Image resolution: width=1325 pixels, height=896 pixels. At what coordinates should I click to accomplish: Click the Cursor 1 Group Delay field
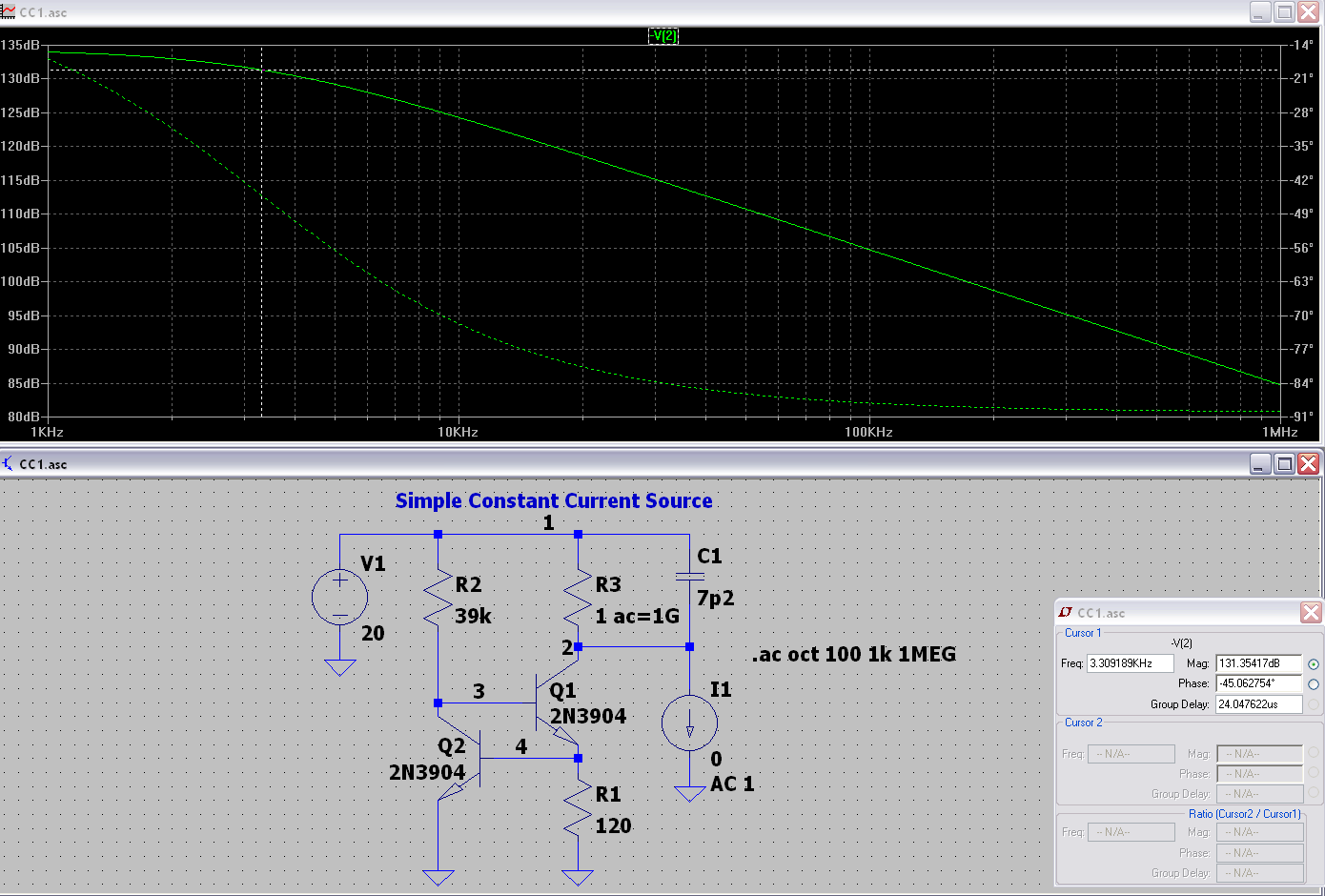point(1259,704)
